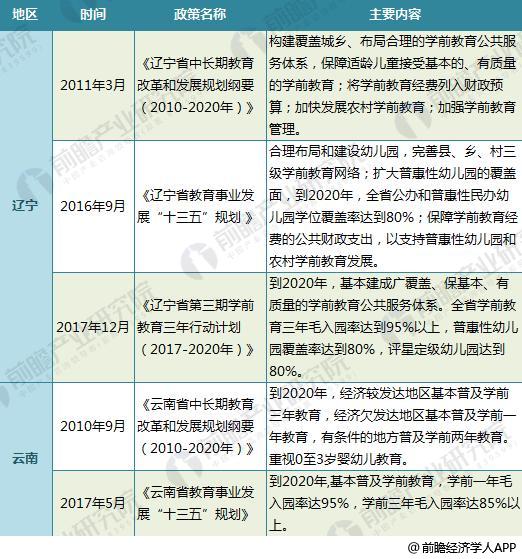Select 云南省中长期教育改革 policy name cell
Screen dimensions: 522x559
200,426
